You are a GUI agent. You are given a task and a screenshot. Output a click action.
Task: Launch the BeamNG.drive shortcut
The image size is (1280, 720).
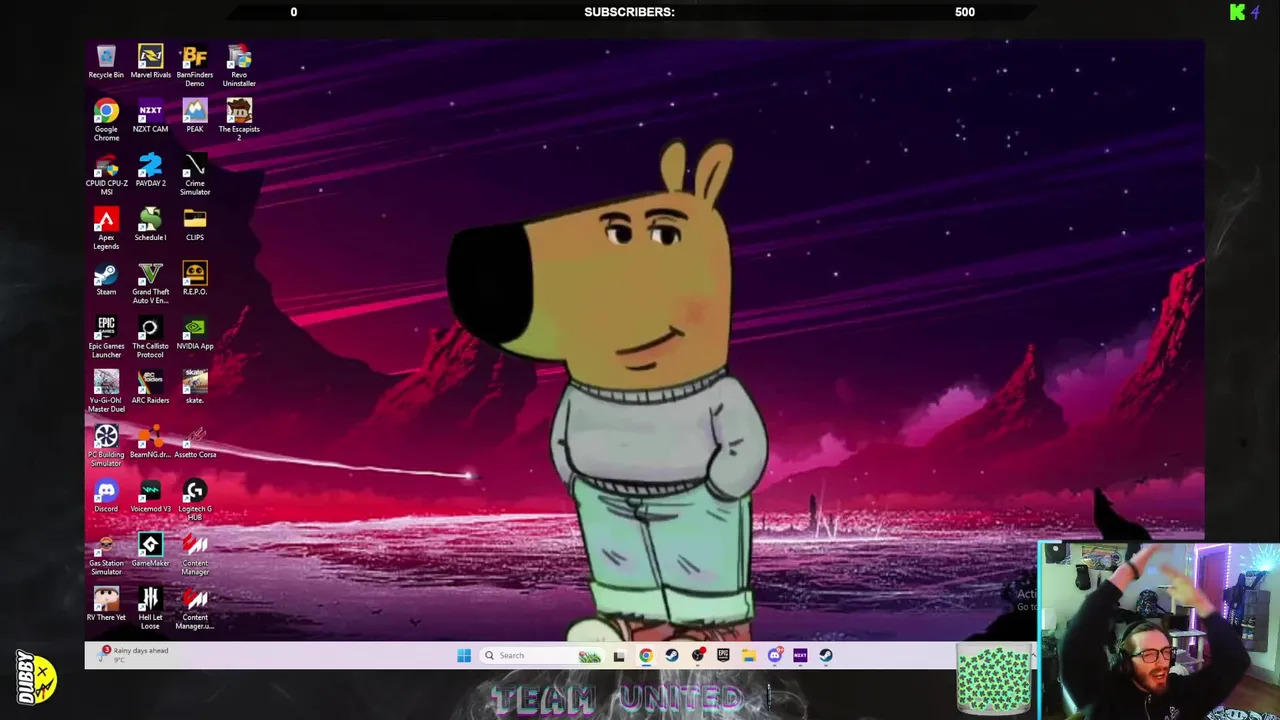point(150,441)
